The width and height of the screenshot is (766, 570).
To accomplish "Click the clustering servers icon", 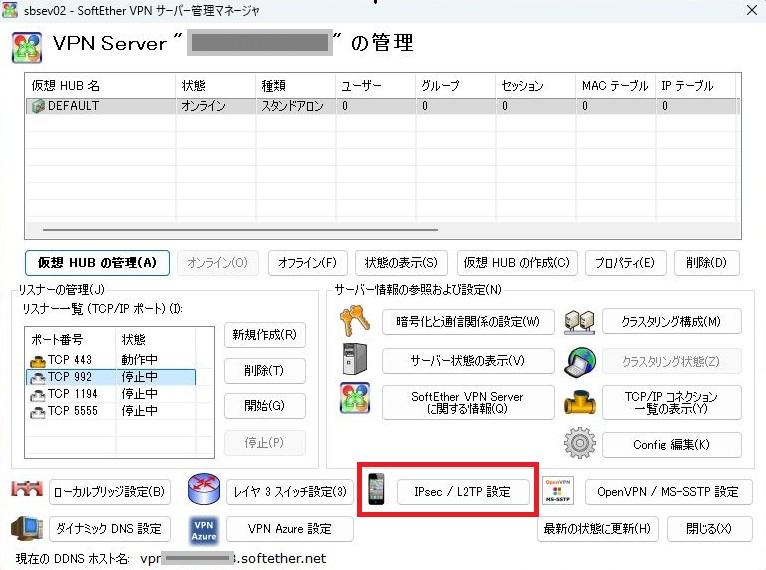I will (x=579, y=322).
